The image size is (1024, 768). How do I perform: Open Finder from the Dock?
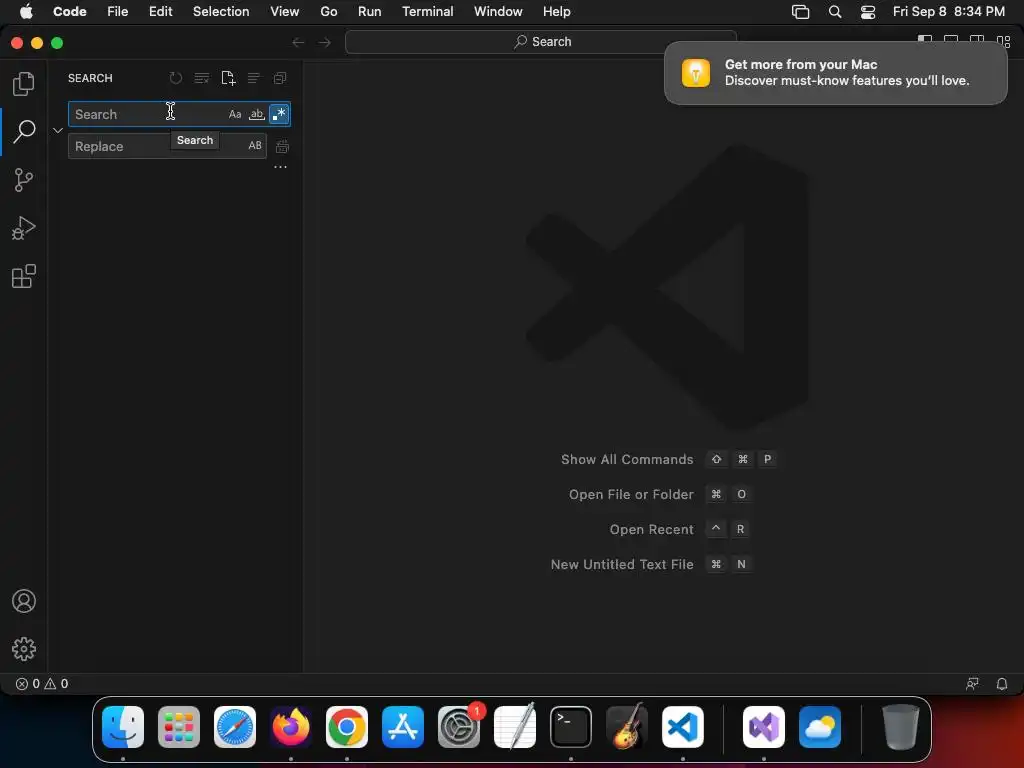(x=123, y=727)
